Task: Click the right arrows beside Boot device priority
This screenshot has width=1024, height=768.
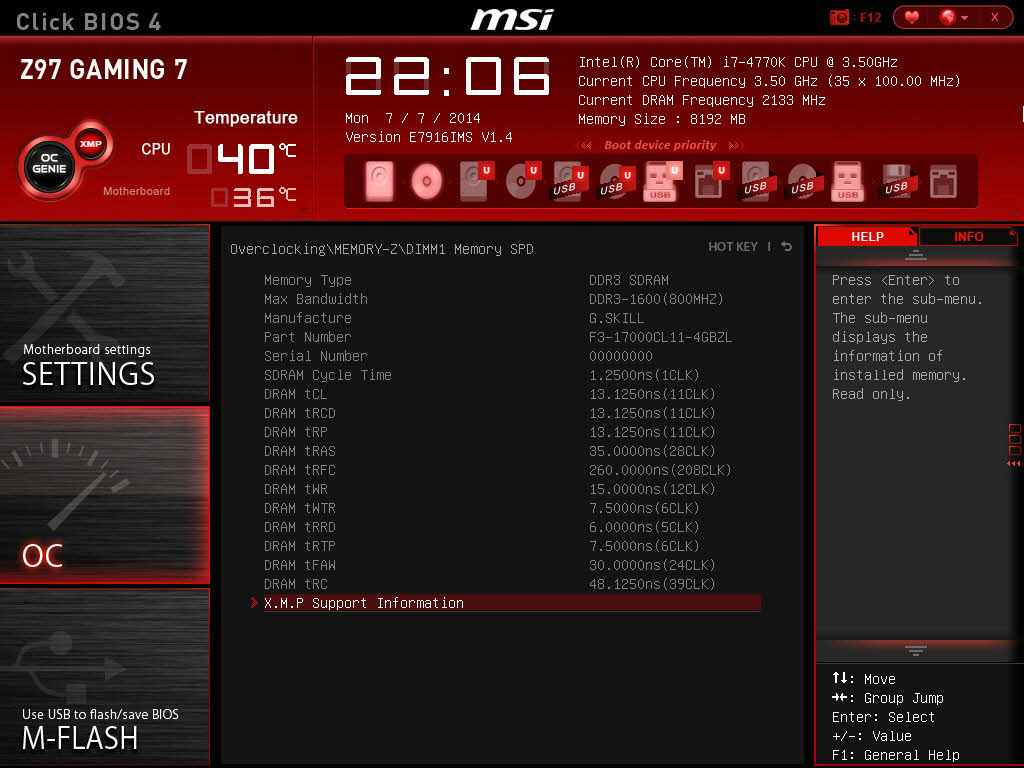Action: (735, 145)
